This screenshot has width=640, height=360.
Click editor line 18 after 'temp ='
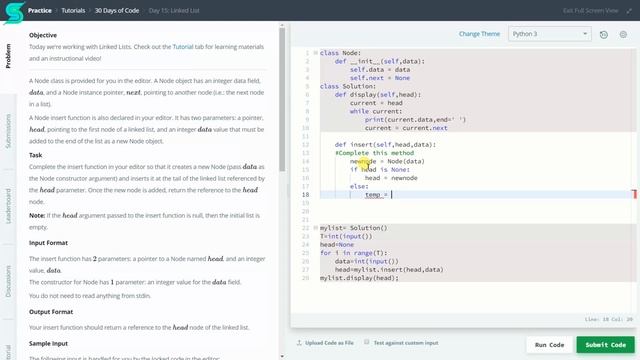pyautogui.click(x=392, y=195)
